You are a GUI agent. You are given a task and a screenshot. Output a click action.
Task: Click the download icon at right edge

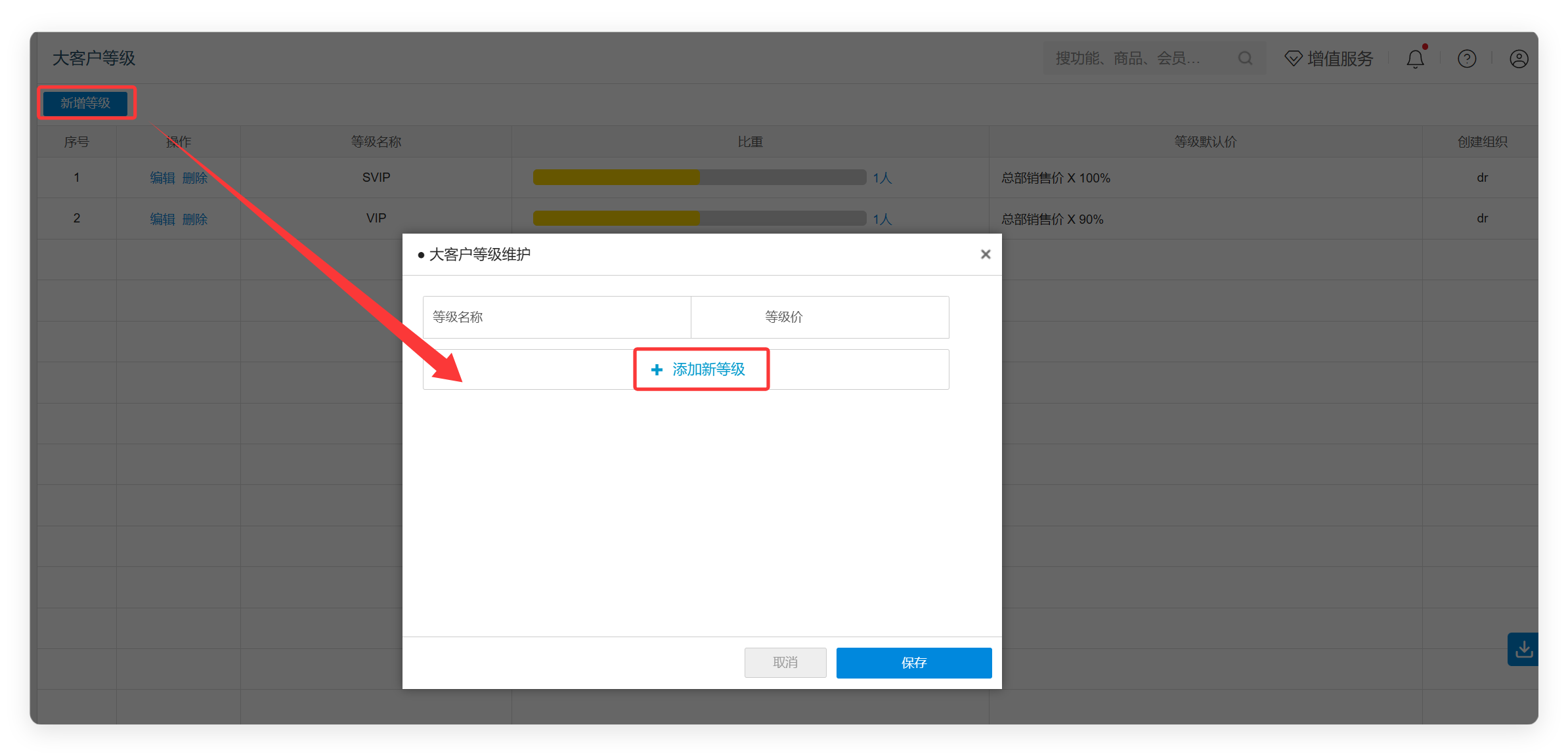coord(1523,650)
